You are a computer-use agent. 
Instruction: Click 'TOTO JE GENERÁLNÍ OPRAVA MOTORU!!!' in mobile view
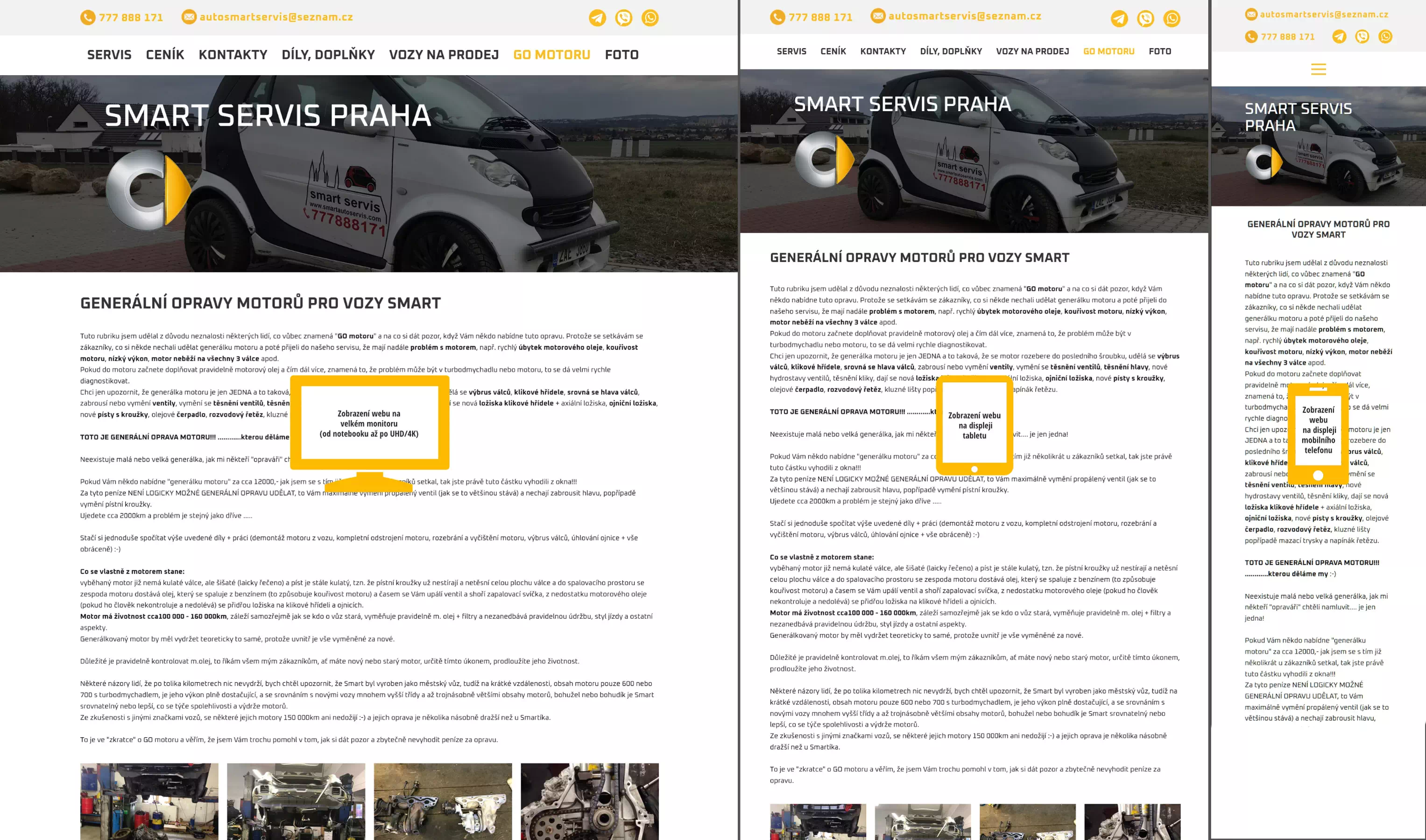point(1312,563)
